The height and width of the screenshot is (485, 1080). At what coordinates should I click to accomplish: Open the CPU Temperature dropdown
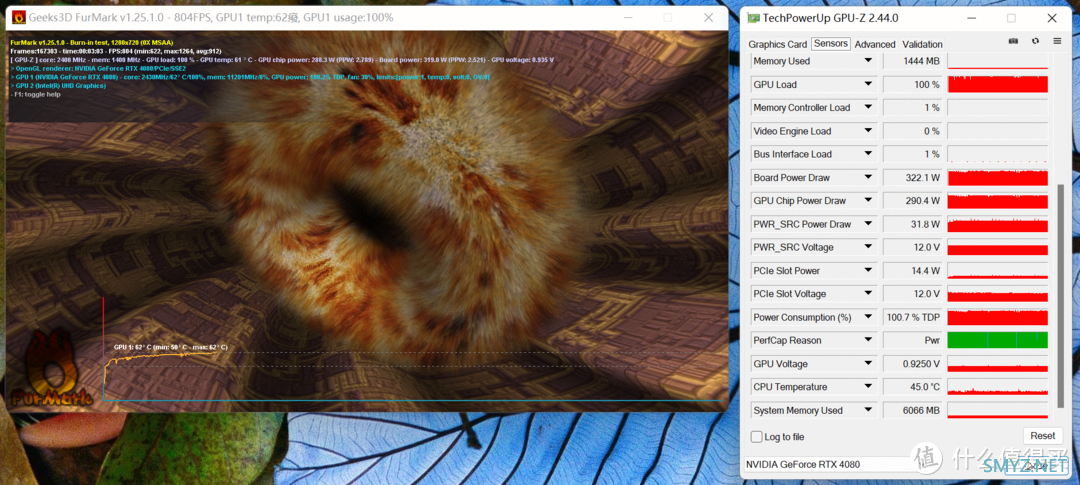pyautogui.click(x=869, y=386)
